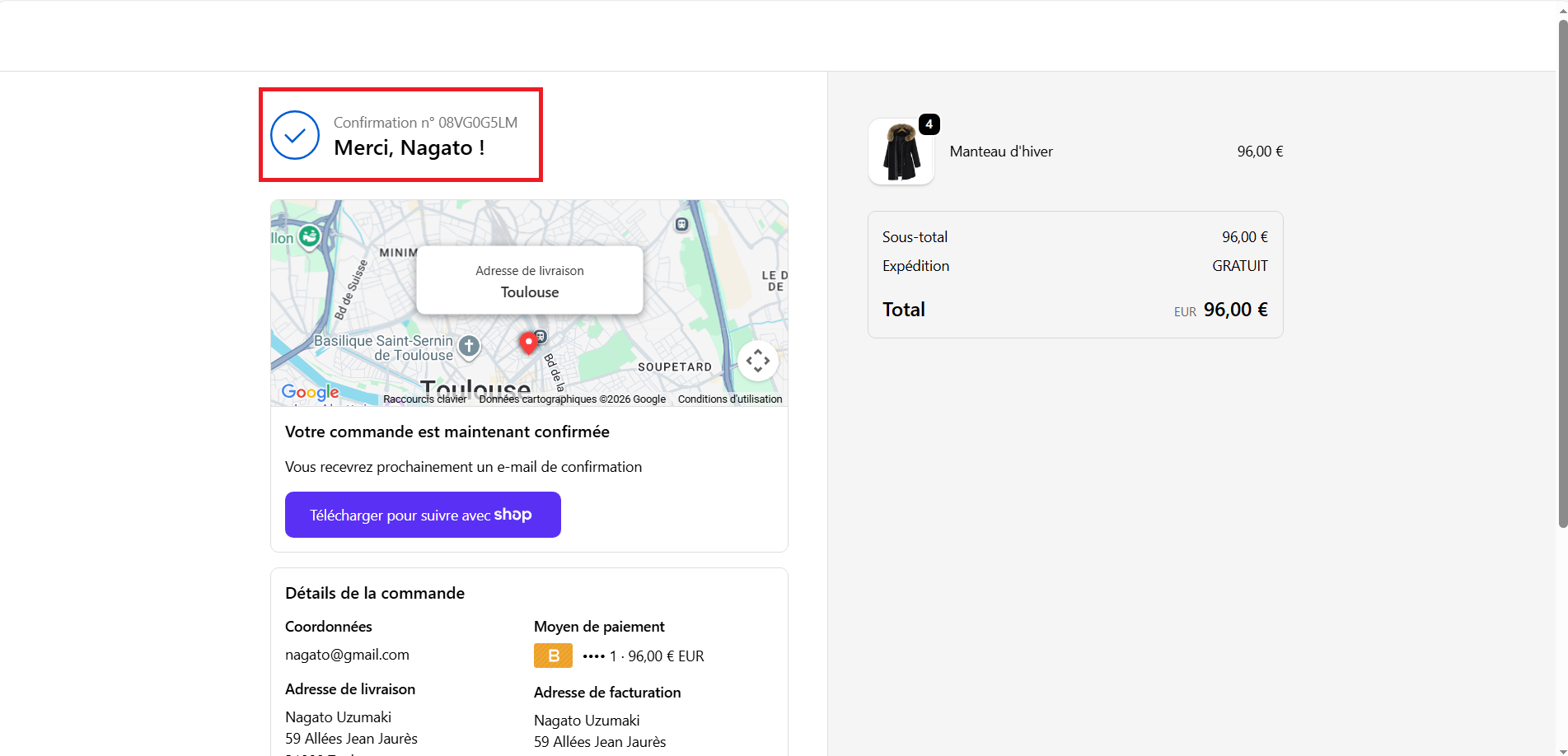The image size is (1568, 756).
Task: Click the page's vertical scrollbar
Action: point(1562,272)
